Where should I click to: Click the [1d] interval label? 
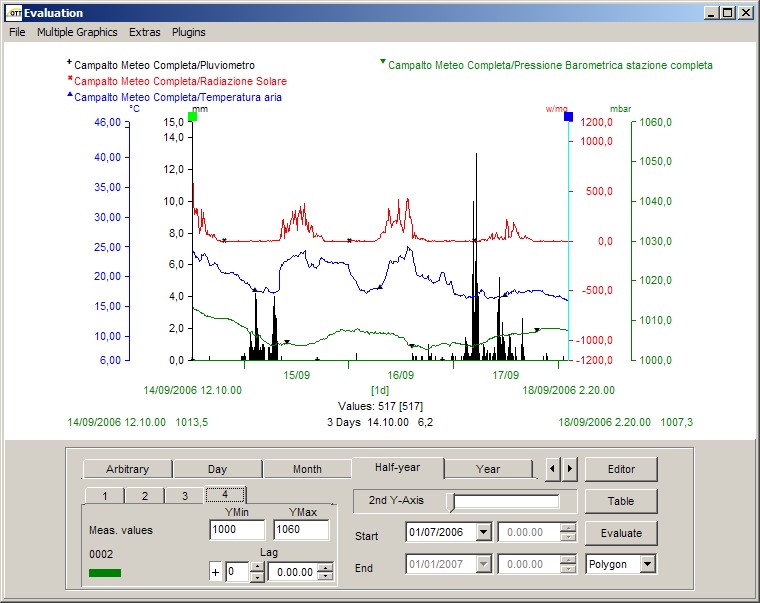380,390
